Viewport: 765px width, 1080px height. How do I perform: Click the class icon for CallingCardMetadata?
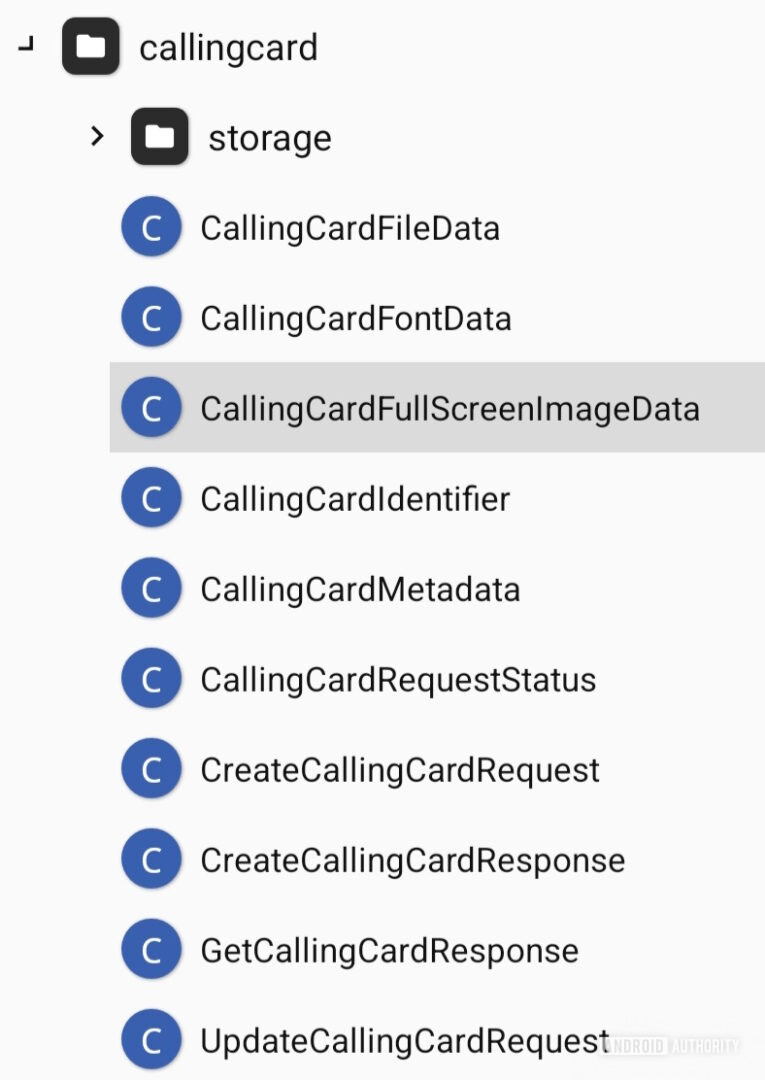[x=151, y=588]
